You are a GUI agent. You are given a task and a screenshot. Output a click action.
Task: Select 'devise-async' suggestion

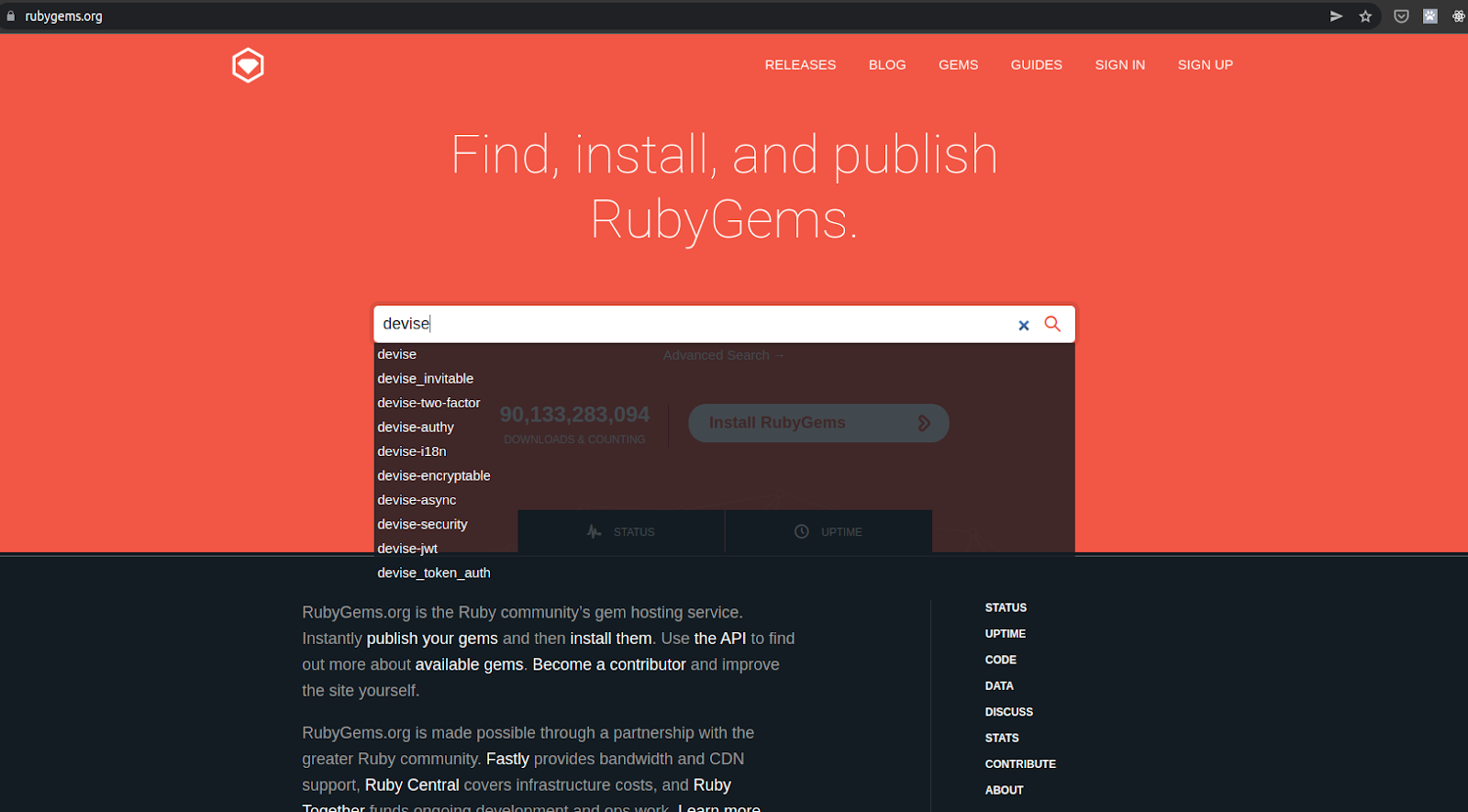click(417, 500)
